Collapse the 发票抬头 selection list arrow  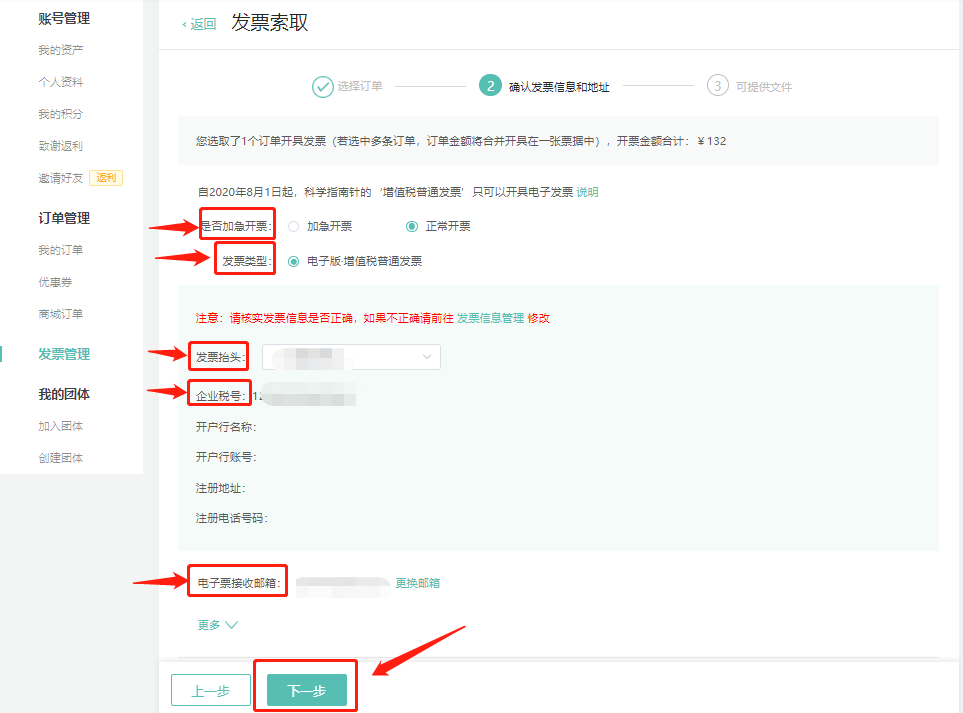click(x=428, y=356)
